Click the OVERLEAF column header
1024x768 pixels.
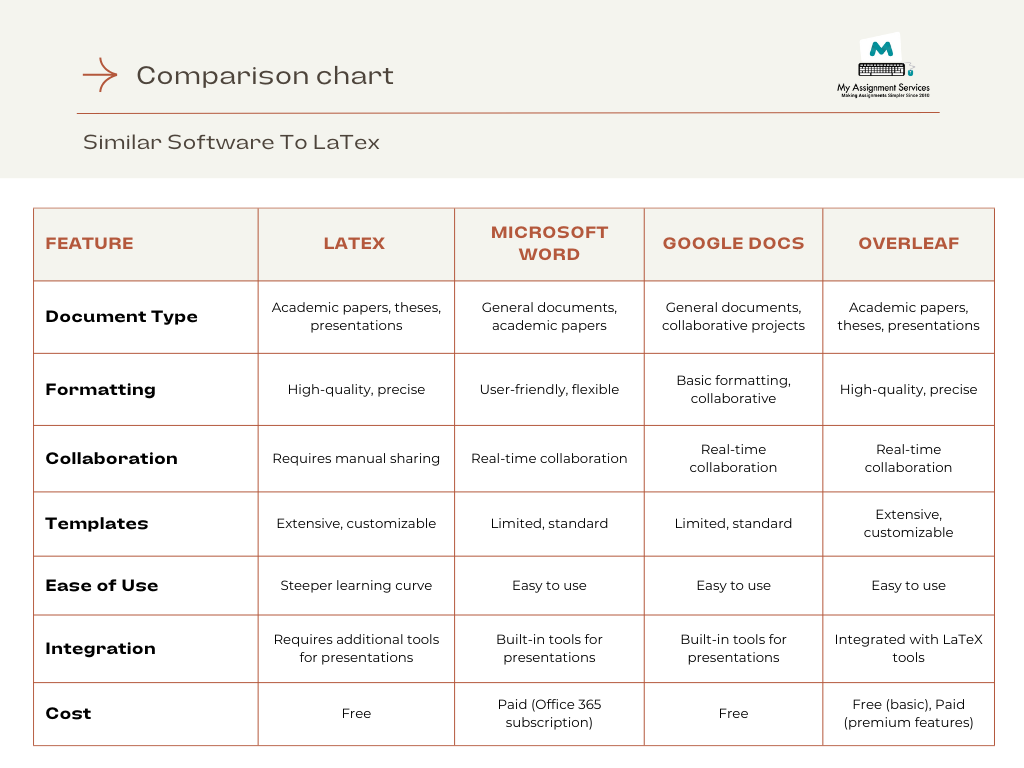tap(908, 244)
